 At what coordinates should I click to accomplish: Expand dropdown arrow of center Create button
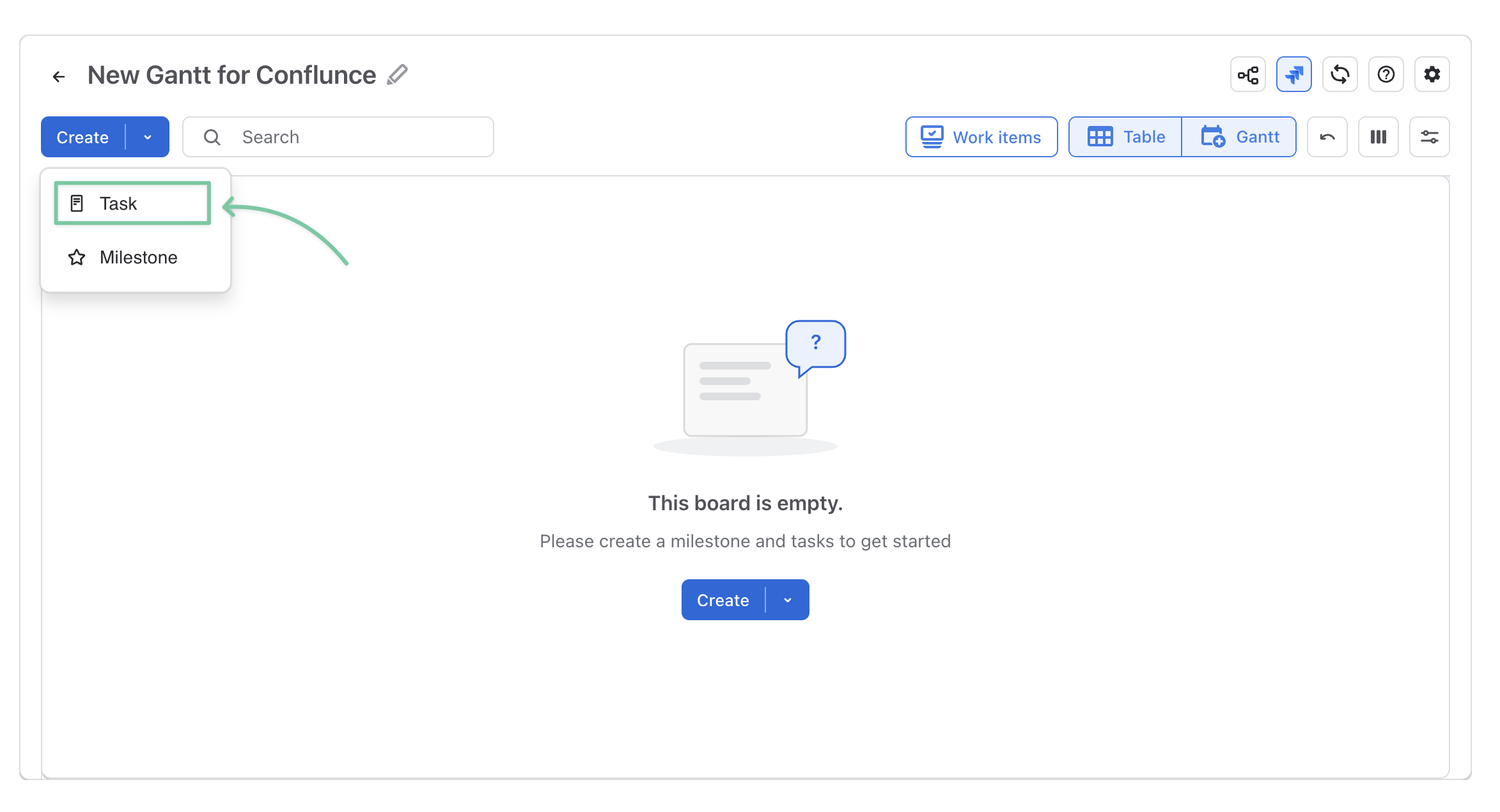788,600
